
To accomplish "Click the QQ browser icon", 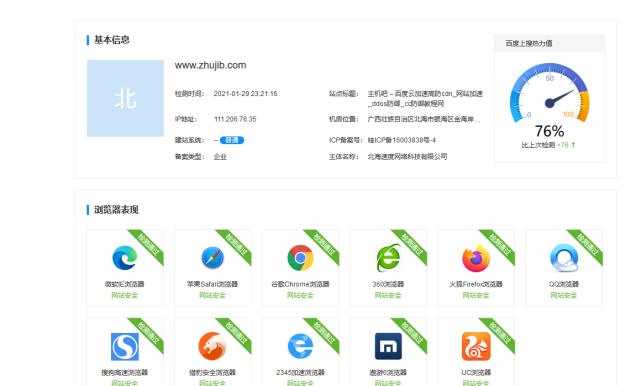I will (564, 258).
